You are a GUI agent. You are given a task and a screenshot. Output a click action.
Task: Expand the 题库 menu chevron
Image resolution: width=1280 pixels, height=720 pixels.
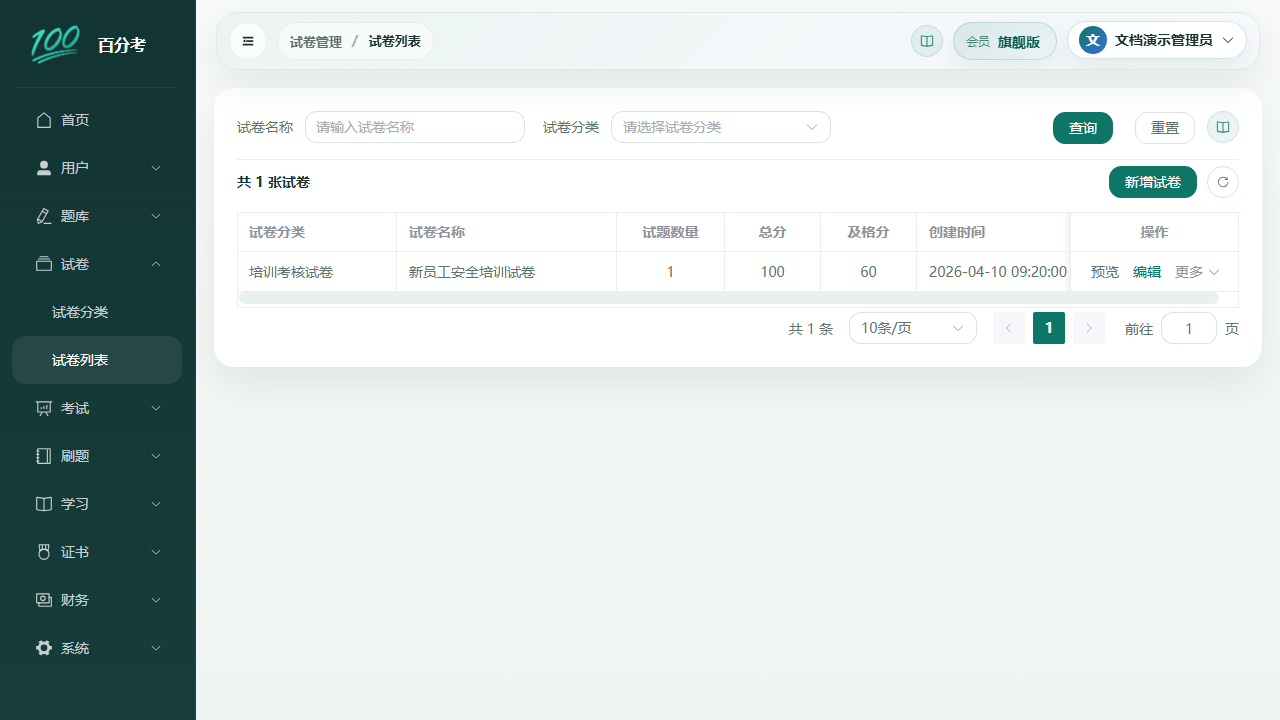tap(156, 216)
